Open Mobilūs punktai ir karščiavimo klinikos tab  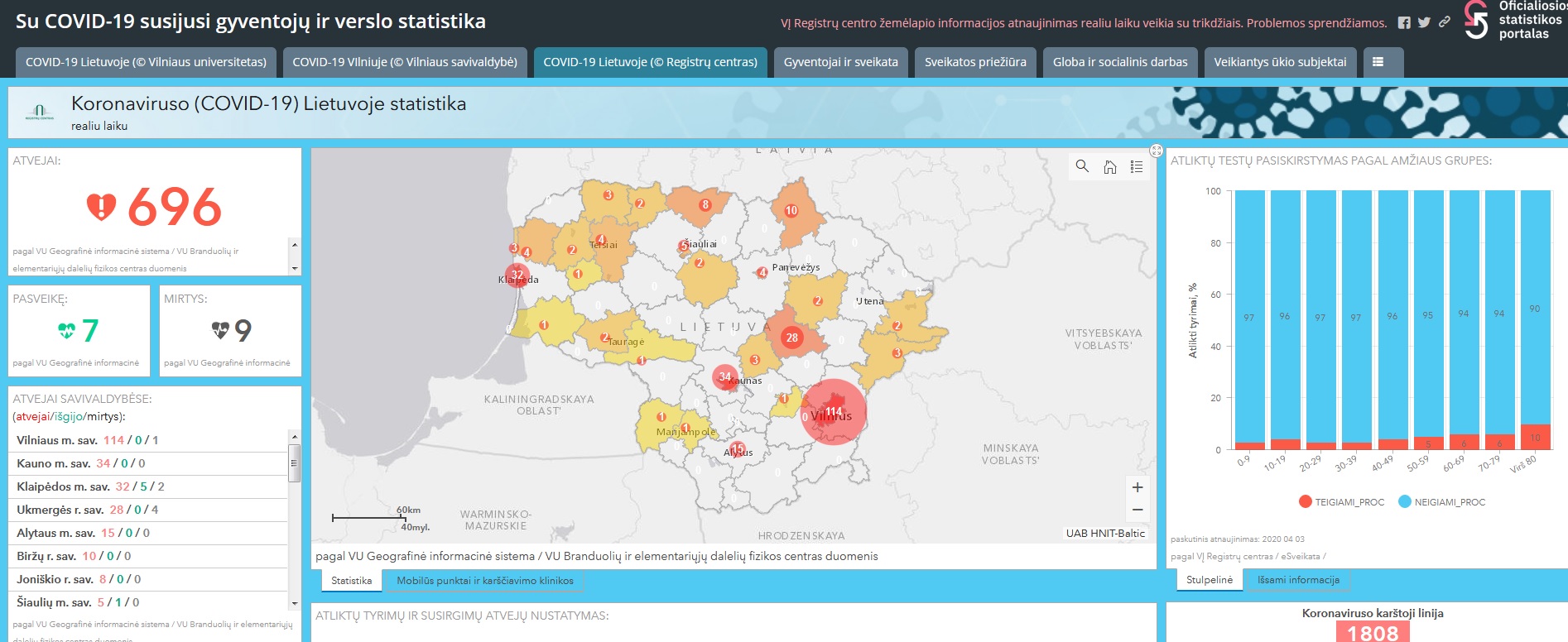tap(485, 581)
